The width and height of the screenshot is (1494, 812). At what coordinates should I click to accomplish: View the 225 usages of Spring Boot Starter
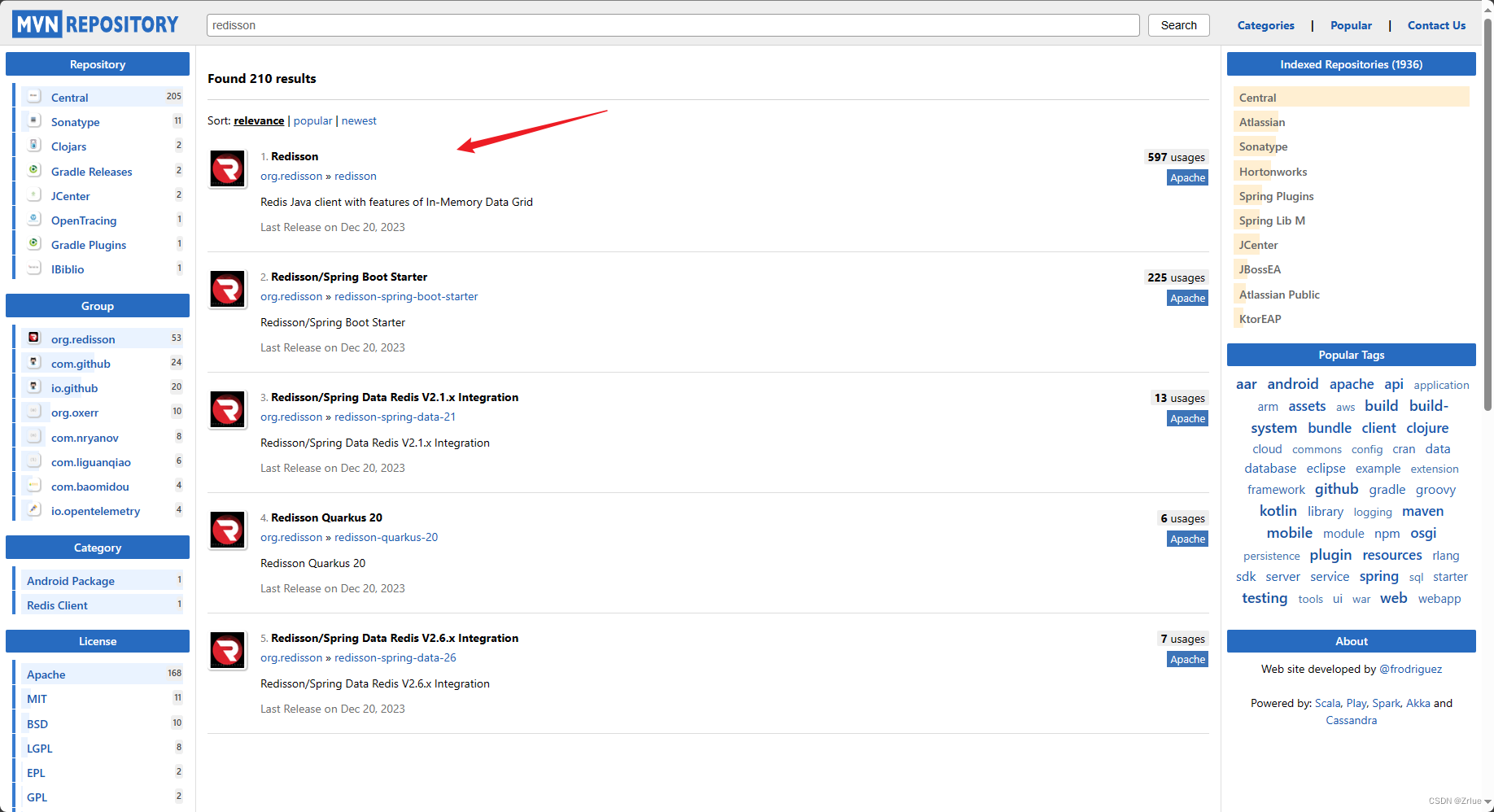1176,277
